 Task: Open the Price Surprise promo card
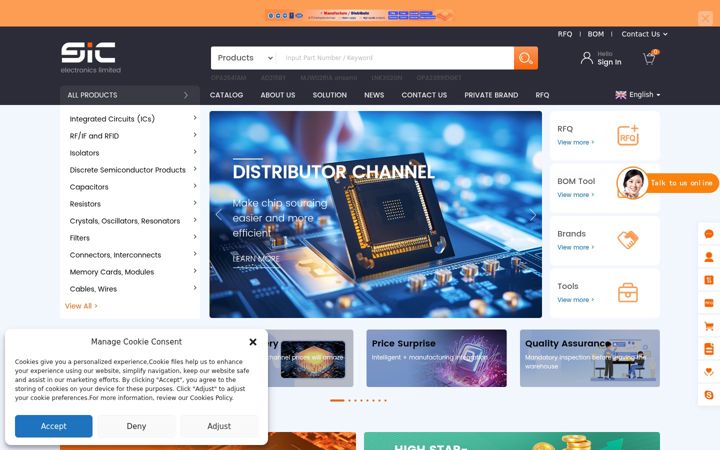tap(437, 358)
